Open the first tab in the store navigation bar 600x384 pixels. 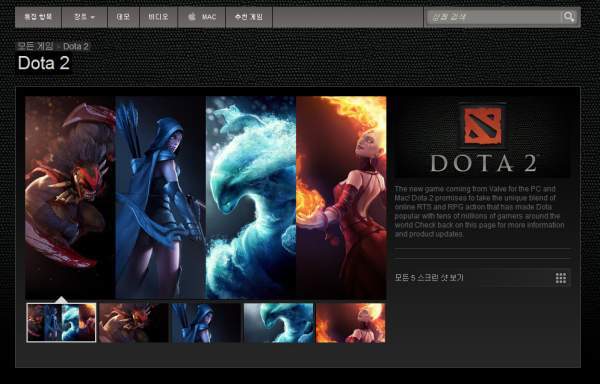[38, 17]
